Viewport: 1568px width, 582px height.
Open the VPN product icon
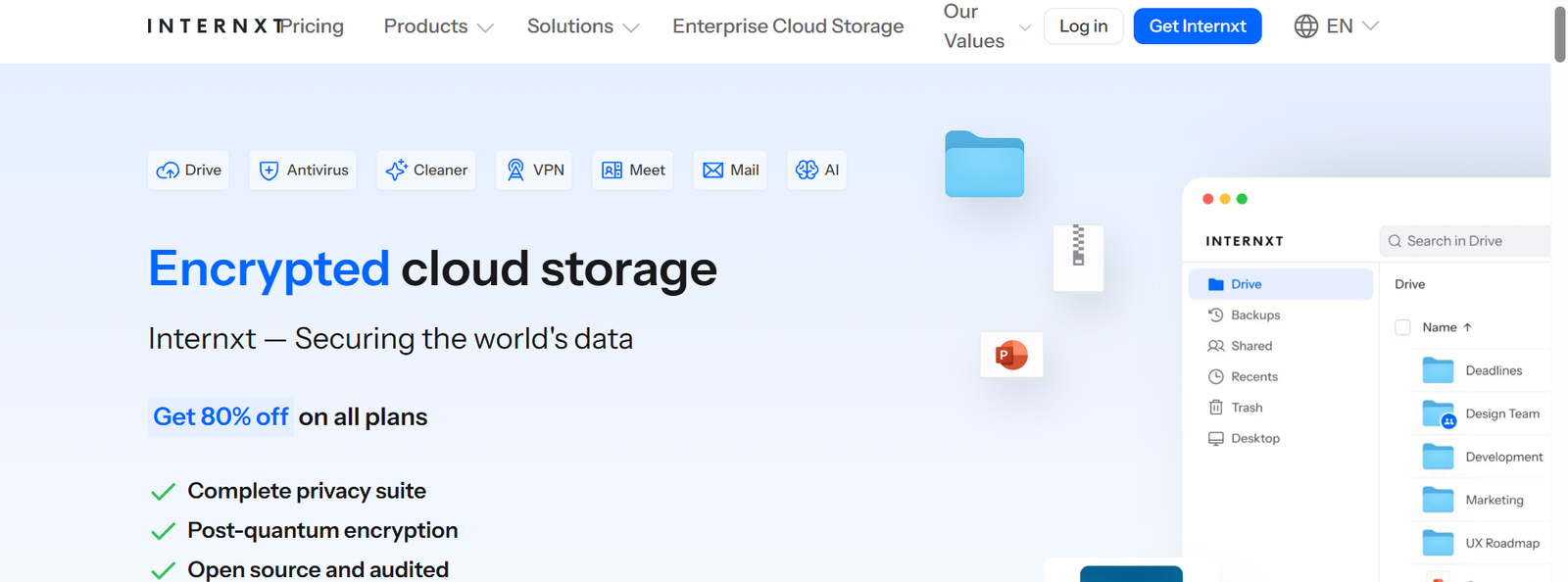[x=515, y=170]
